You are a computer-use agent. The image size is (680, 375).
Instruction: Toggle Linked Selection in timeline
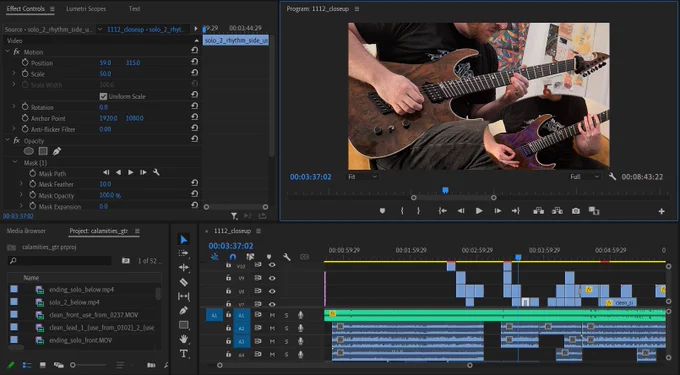pyautogui.click(x=251, y=257)
